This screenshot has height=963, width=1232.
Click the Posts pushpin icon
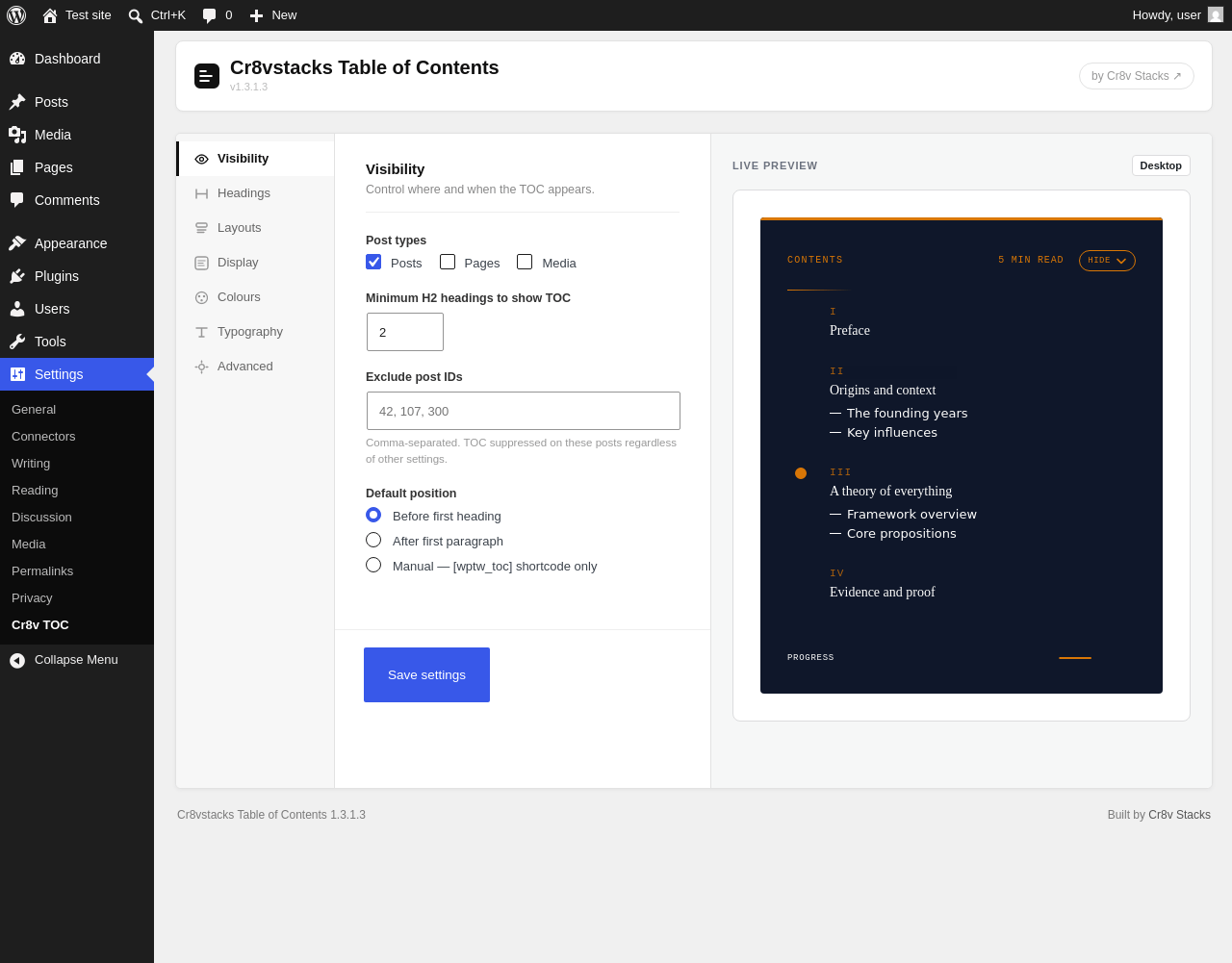click(x=17, y=102)
